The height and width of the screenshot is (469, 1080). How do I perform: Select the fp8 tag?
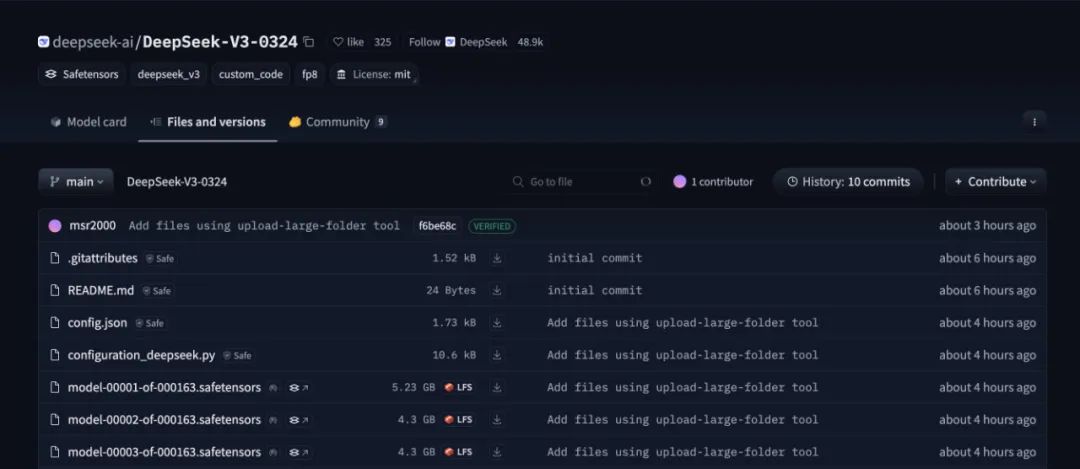click(310, 74)
